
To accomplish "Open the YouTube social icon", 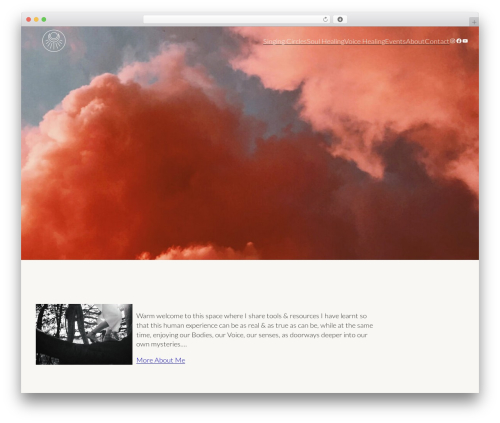I will tap(465, 41).
